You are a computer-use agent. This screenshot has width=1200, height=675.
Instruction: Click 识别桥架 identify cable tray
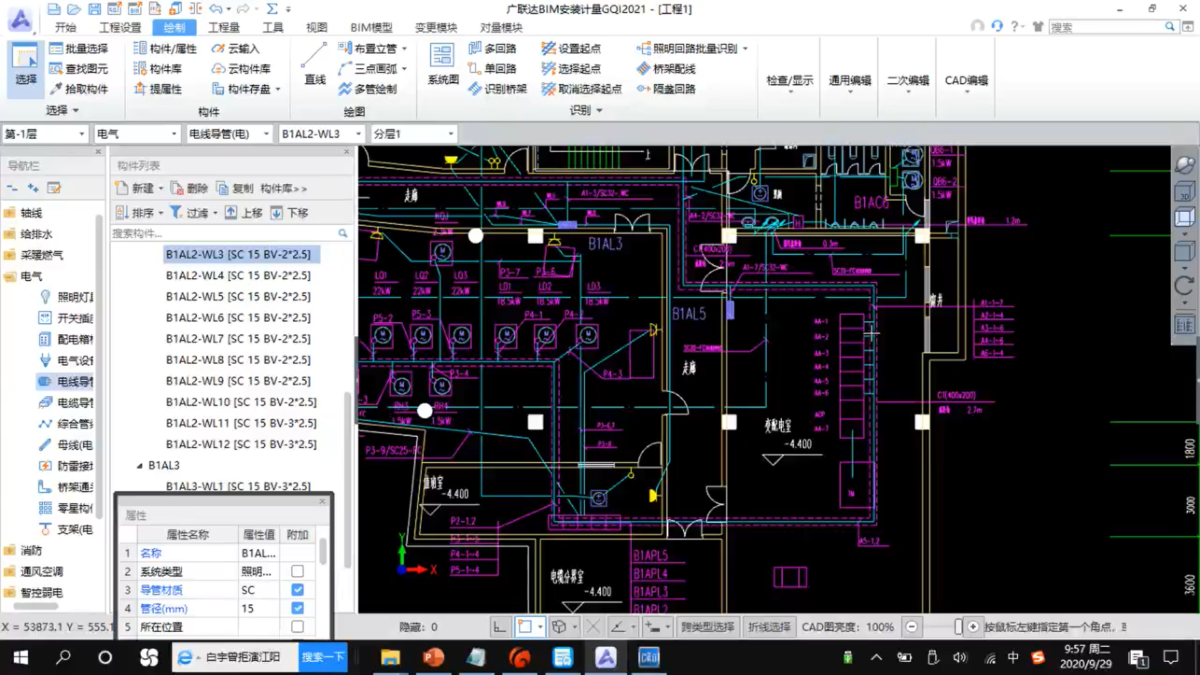click(497, 89)
